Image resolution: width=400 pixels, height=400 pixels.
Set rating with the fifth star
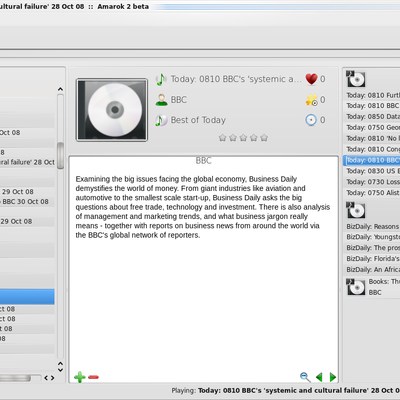coord(264,138)
